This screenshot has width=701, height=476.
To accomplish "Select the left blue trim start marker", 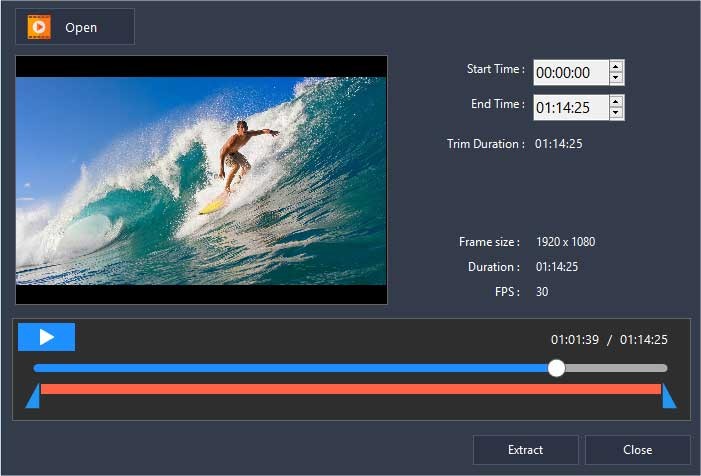I will click(x=34, y=396).
